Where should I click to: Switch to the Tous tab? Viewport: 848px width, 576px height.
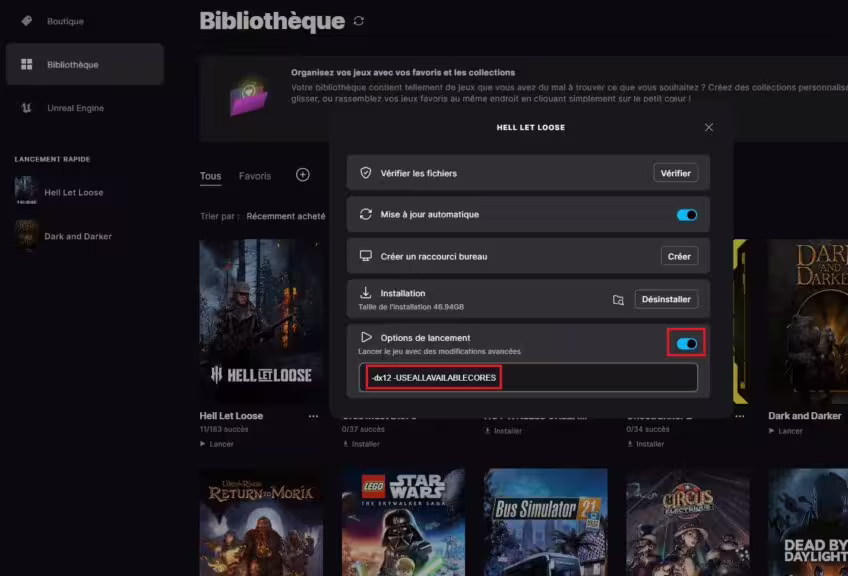coord(210,176)
